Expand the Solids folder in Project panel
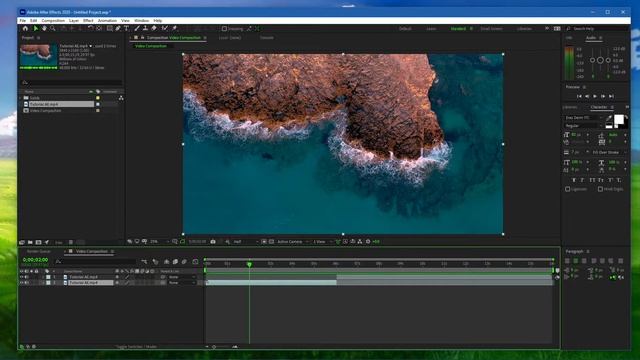 [x=20, y=98]
